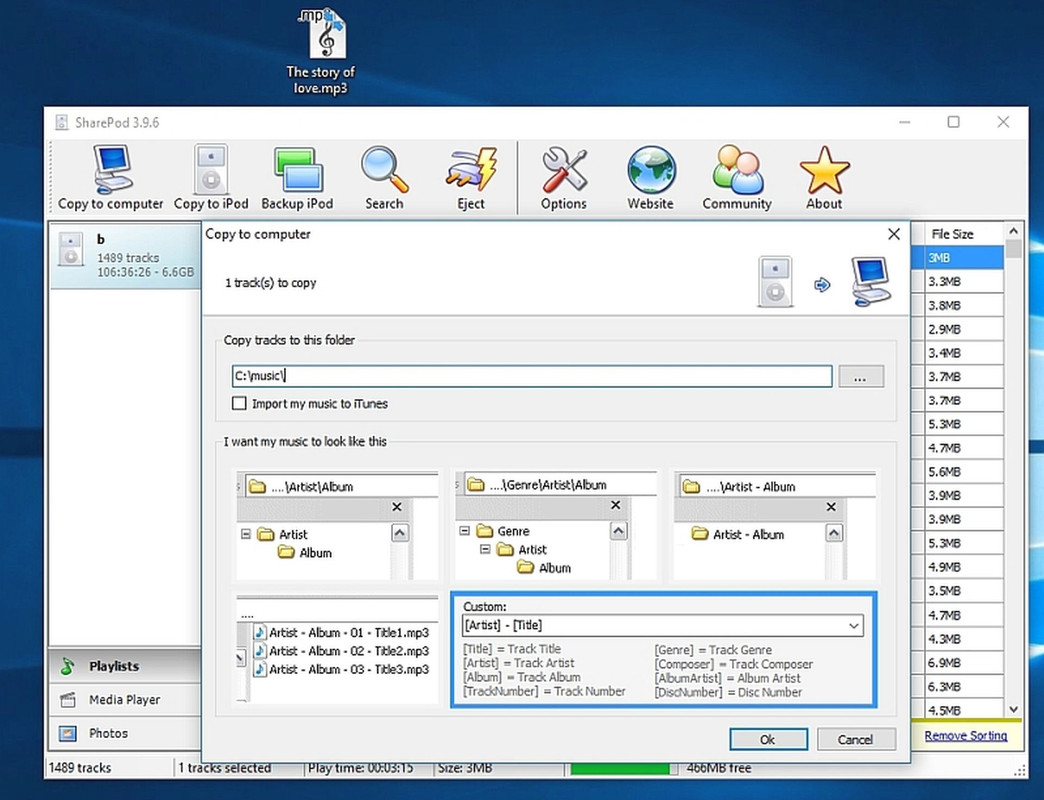Click the destination folder path field
This screenshot has height=800, width=1044.
coord(532,376)
